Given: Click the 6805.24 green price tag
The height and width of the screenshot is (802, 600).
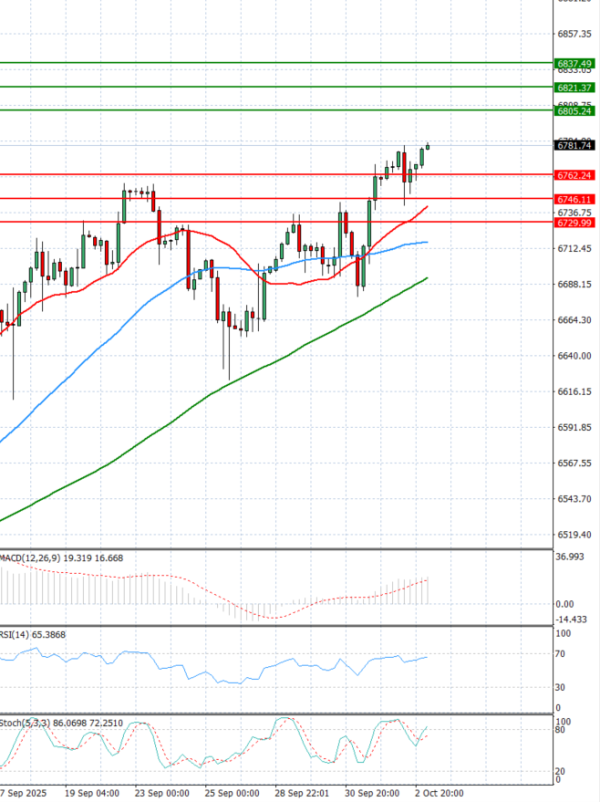Looking at the screenshot, I should (574, 111).
